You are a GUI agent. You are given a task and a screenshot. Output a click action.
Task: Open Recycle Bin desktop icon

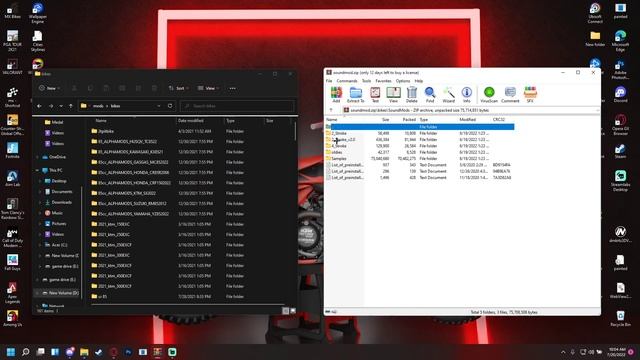point(620,318)
